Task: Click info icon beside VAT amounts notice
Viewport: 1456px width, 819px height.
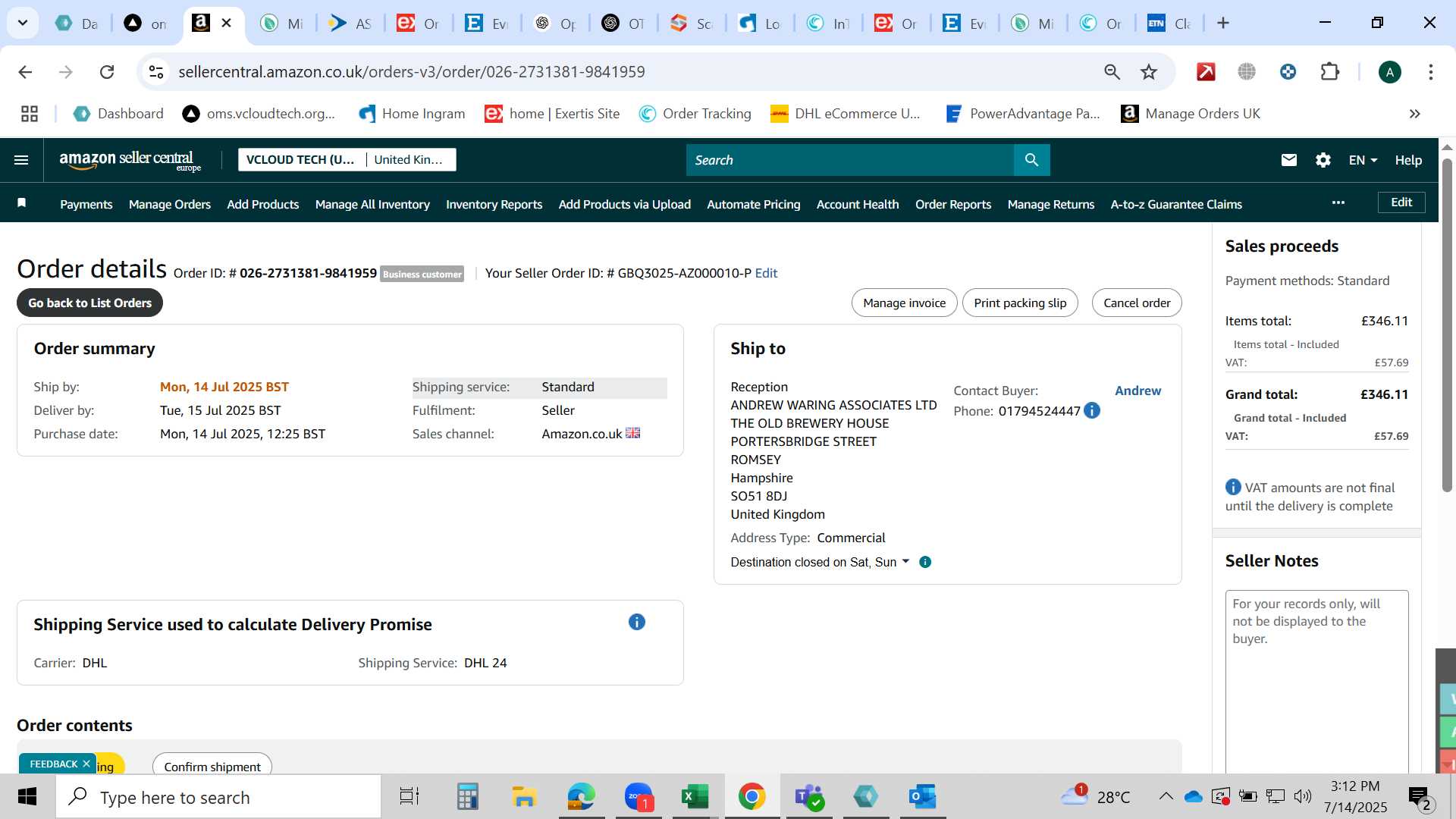Action: coord(1233,487)
